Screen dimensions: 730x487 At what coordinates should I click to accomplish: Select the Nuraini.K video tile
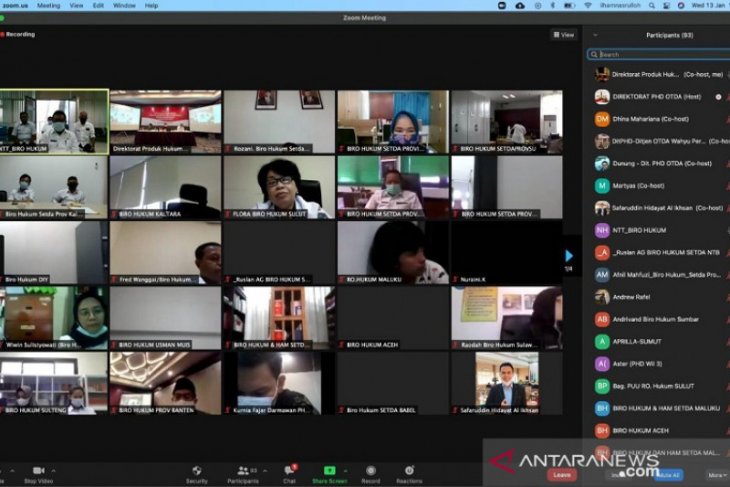[x=507, y=253]
